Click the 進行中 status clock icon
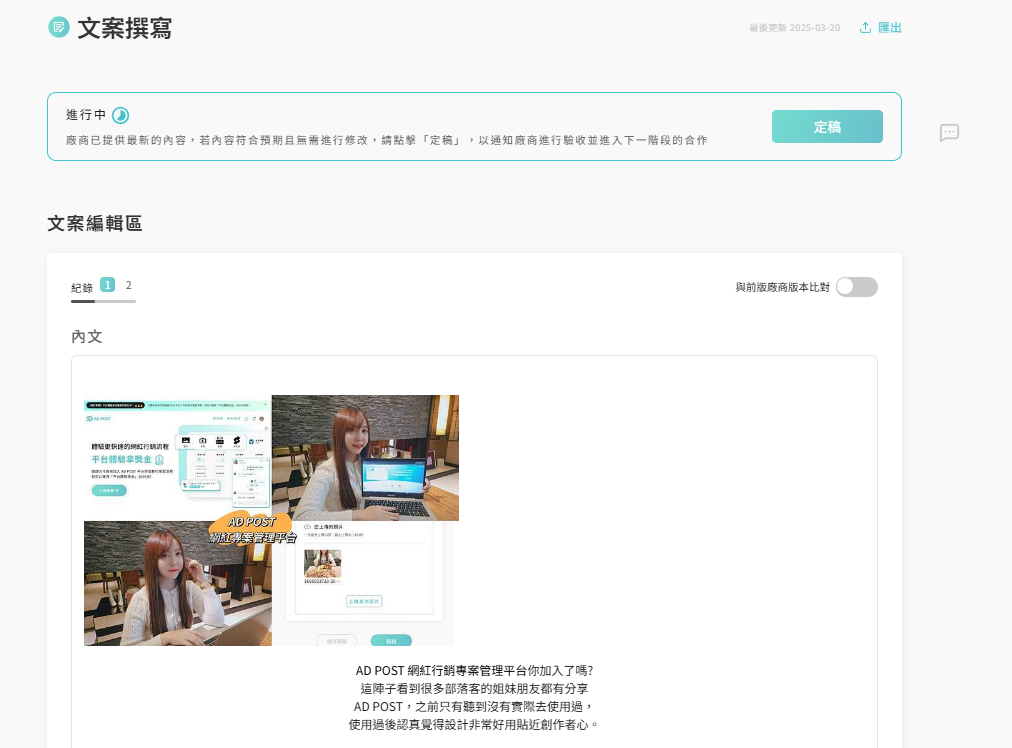 tap(121, 115)
